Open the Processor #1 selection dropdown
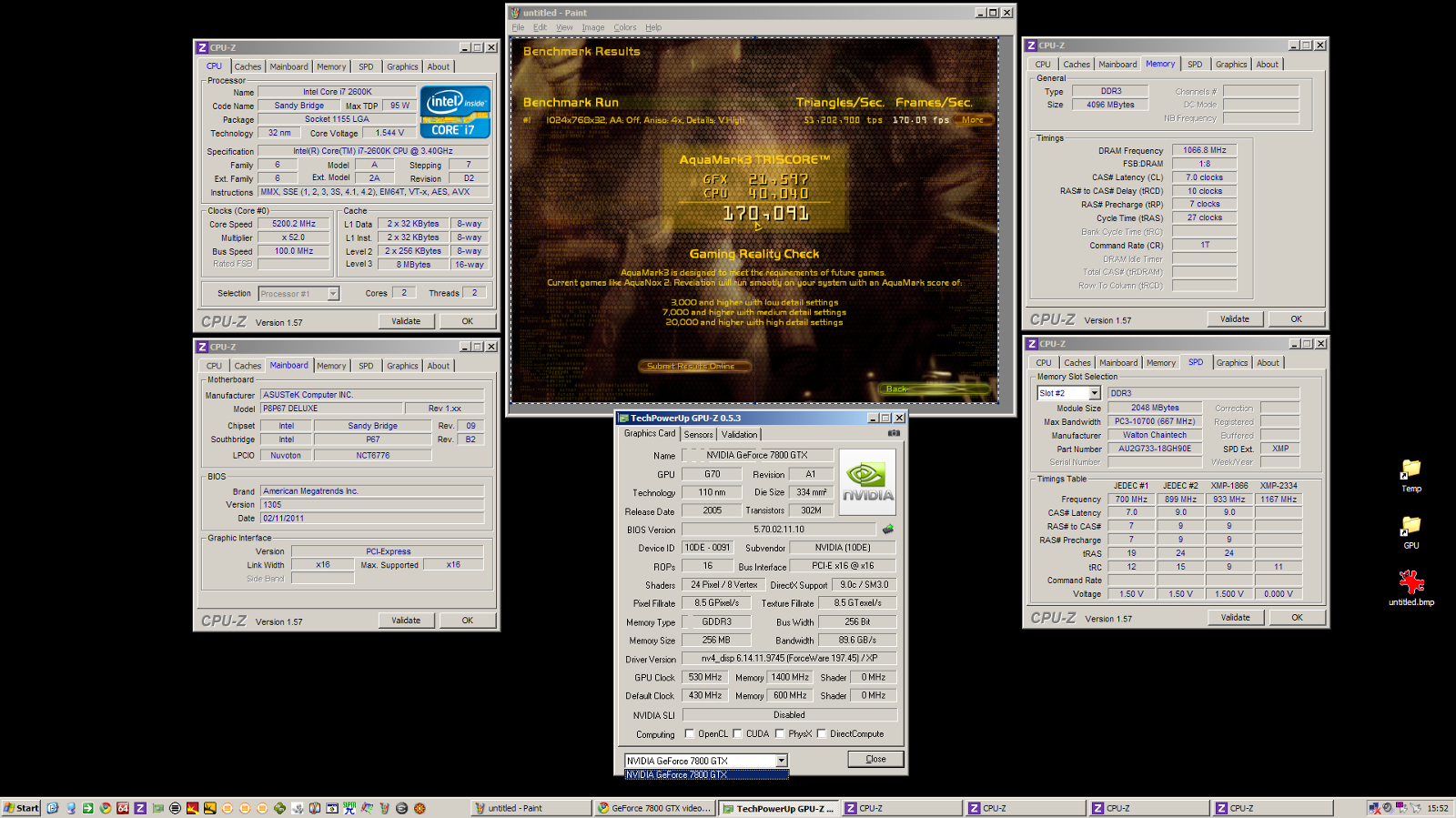 click(333, 294)
